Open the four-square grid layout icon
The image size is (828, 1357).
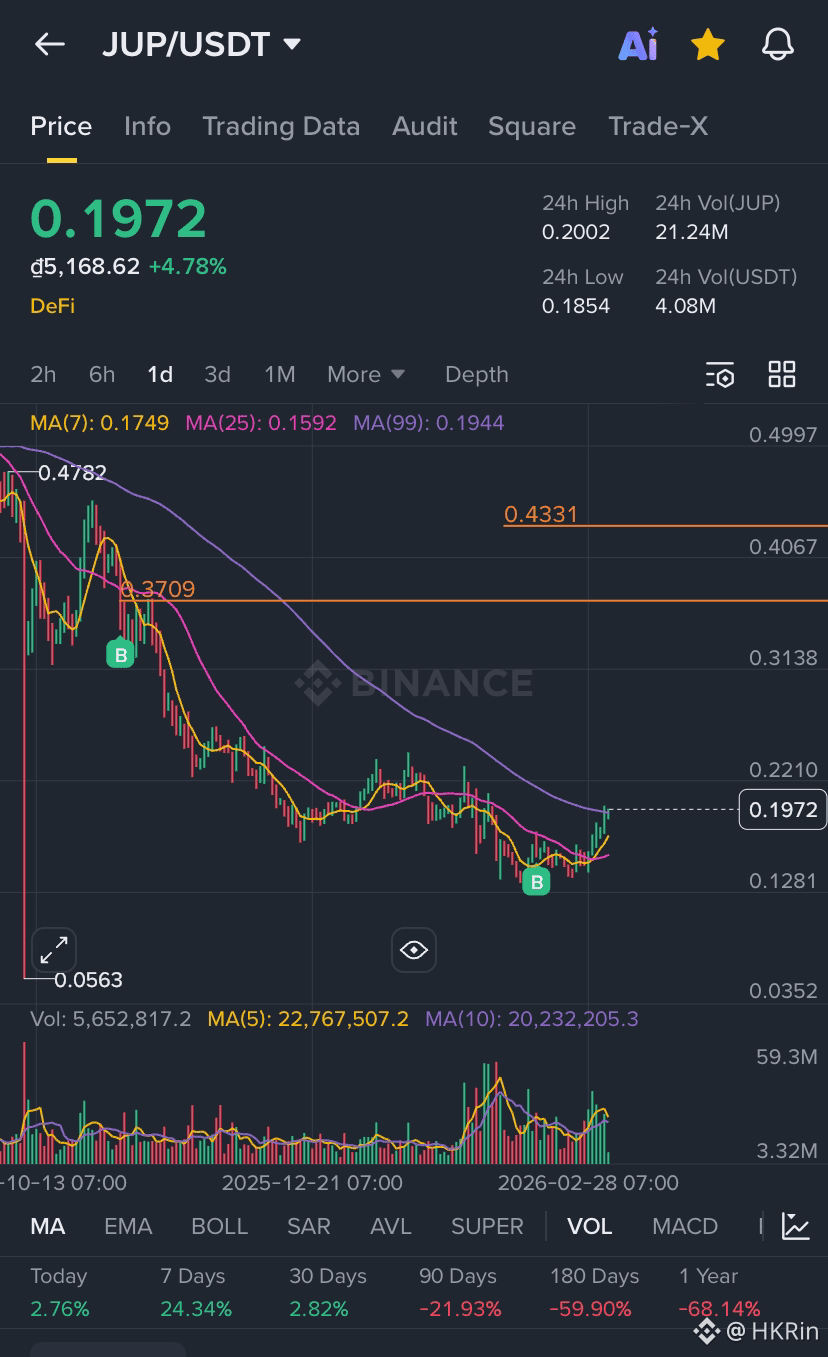(x=782, y=374)
